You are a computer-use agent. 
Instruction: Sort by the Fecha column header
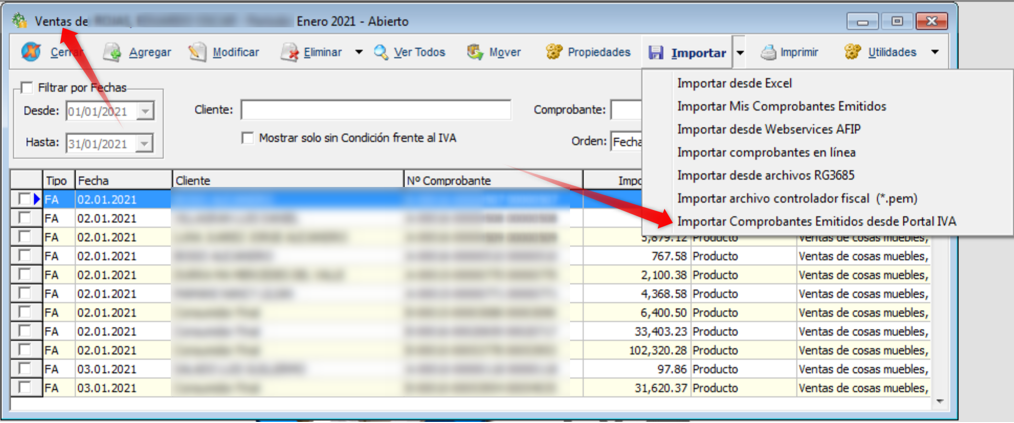click(120, 180)
